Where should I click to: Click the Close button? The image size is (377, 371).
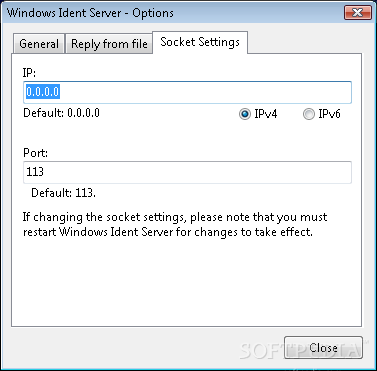click(x=323, y=348)
